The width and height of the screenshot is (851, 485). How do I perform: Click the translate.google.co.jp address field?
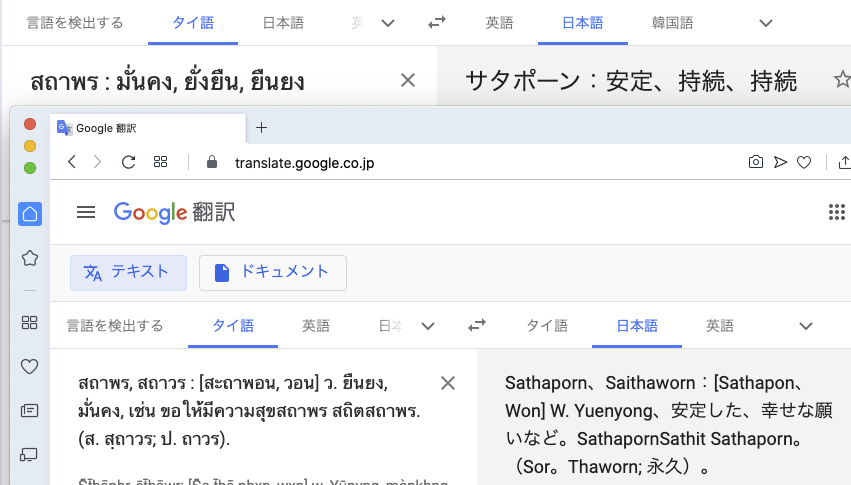(304, 162)
